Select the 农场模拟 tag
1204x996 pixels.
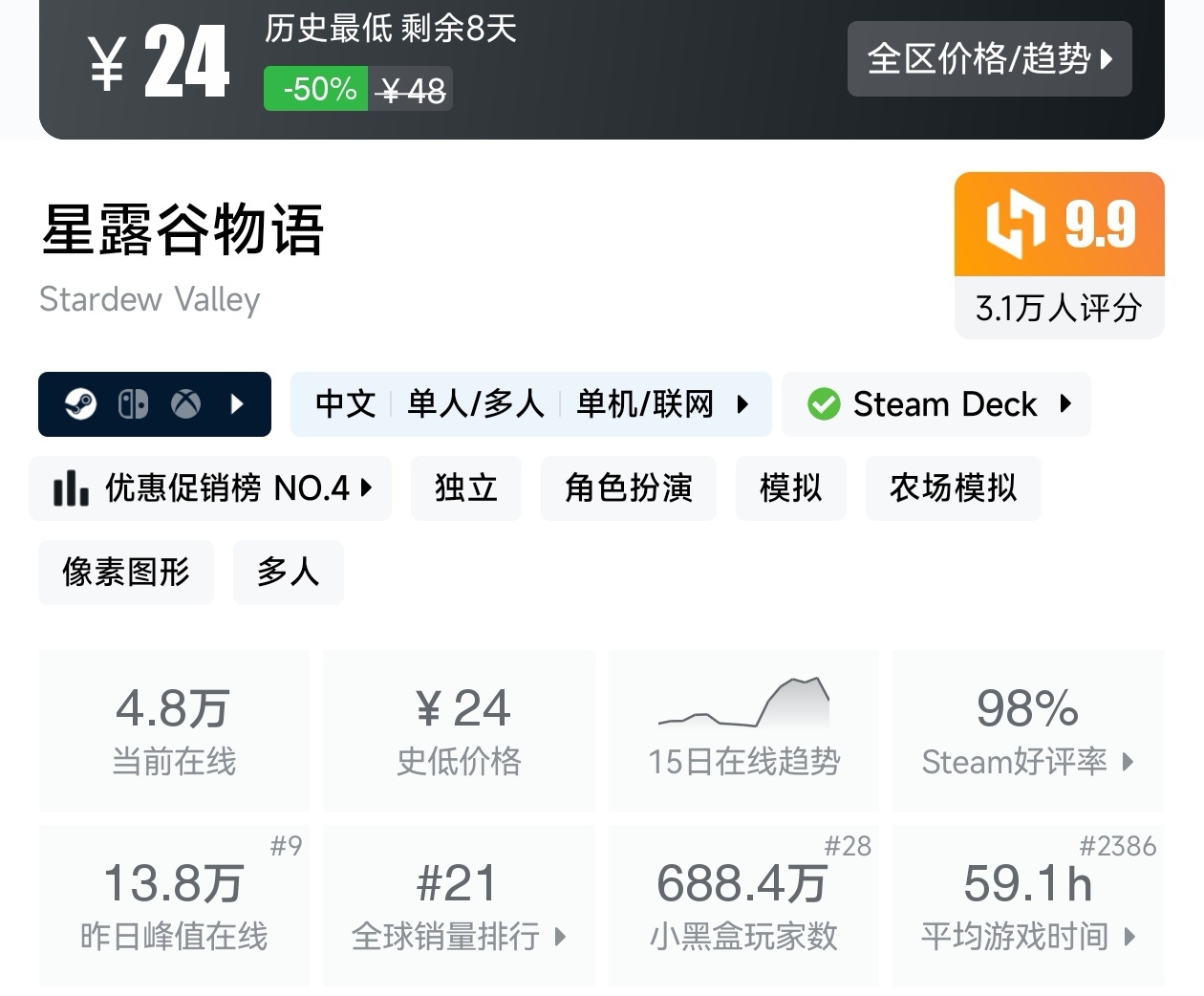point(953,487)
